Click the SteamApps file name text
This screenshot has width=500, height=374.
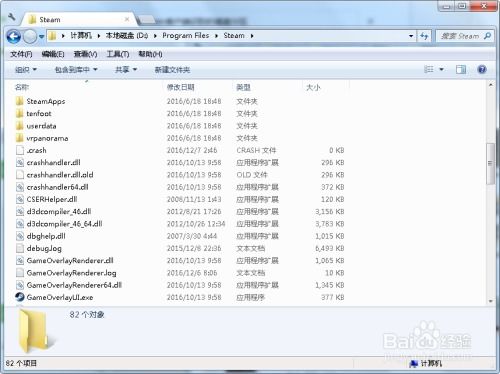46,101
